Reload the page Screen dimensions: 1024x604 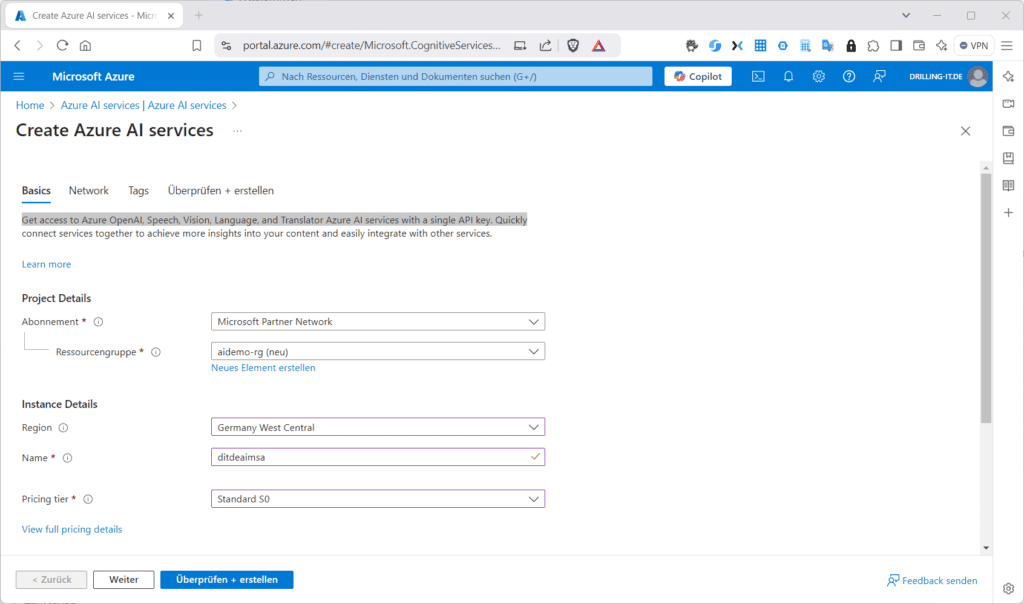pos(62,45)
